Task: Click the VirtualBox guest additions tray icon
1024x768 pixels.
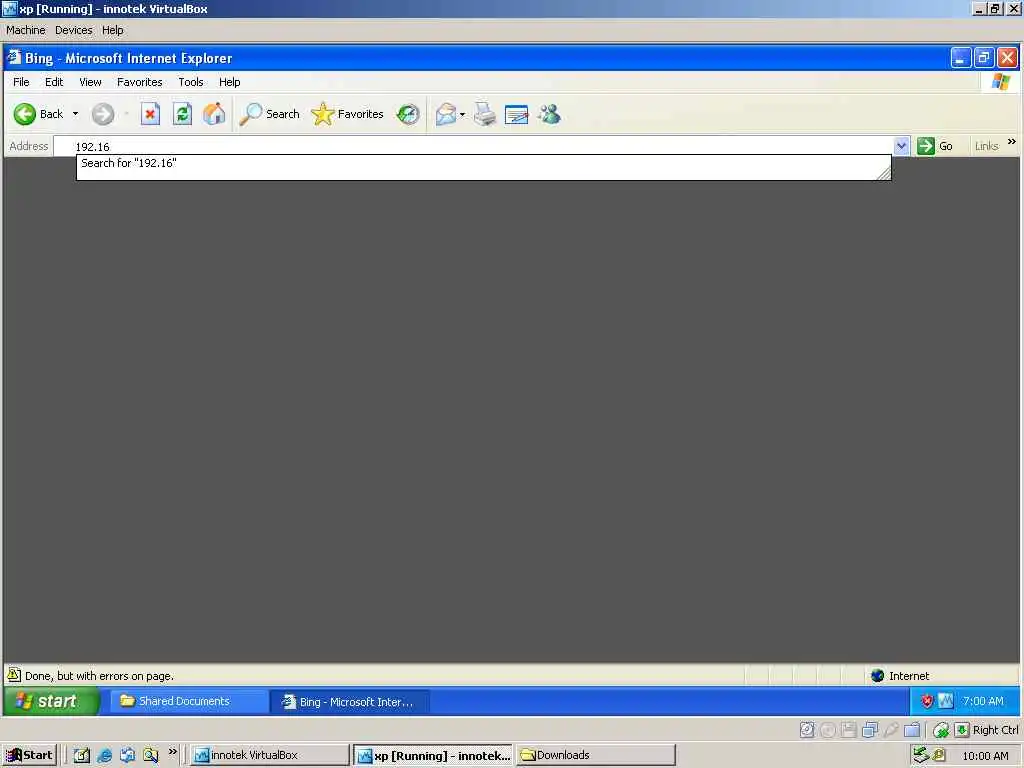Action: pyautogui.click(x=946, y=701)
